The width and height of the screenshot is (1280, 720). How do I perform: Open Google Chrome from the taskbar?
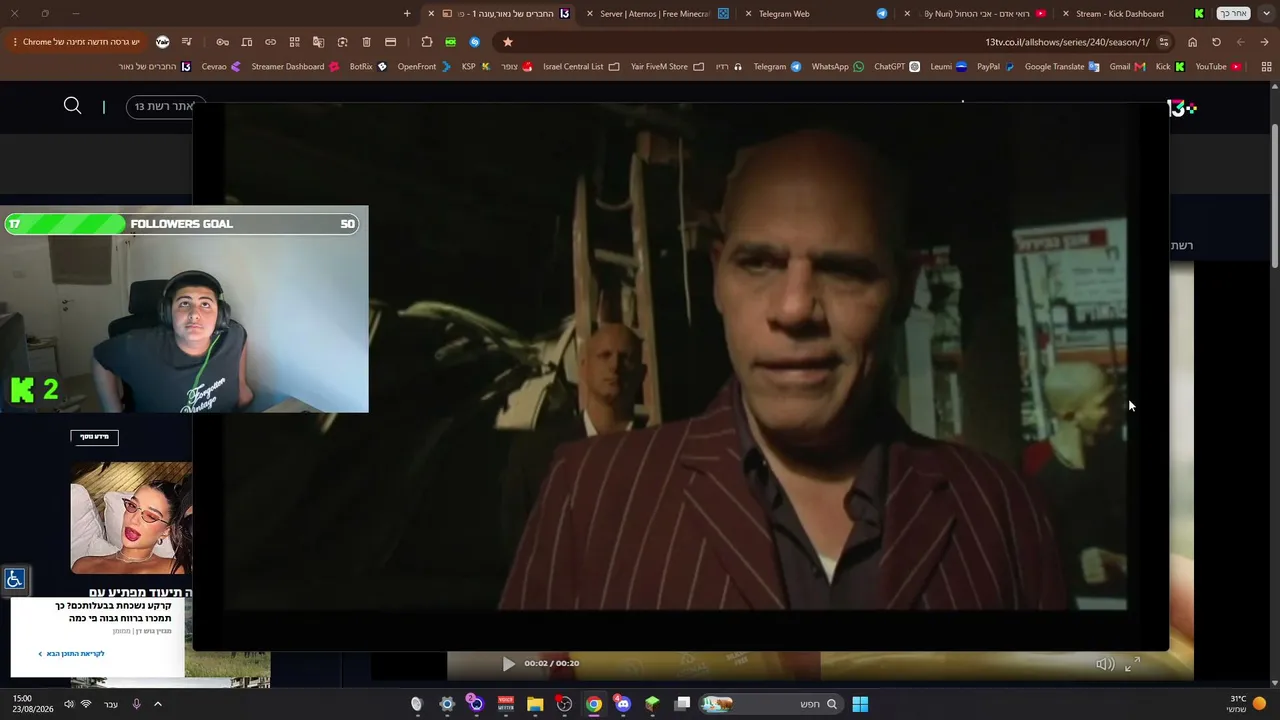(x=594, y=704)
